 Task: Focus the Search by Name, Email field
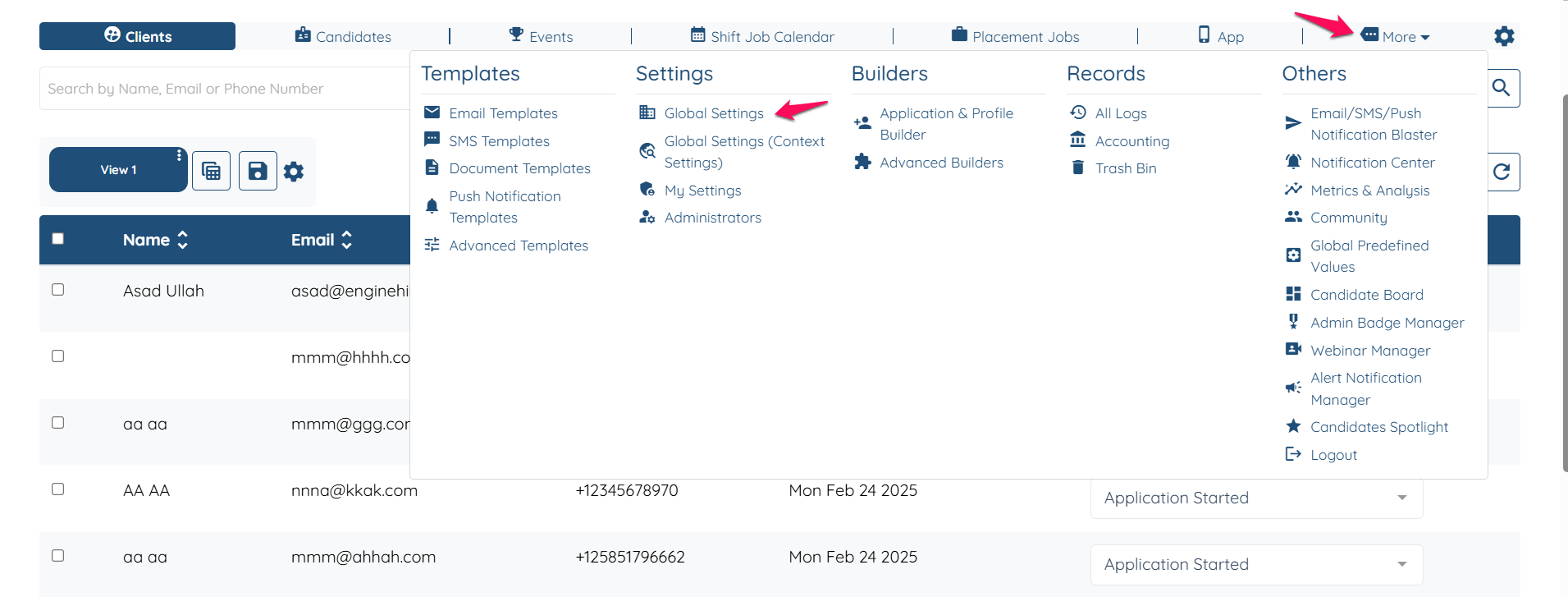tap(225, 88)
